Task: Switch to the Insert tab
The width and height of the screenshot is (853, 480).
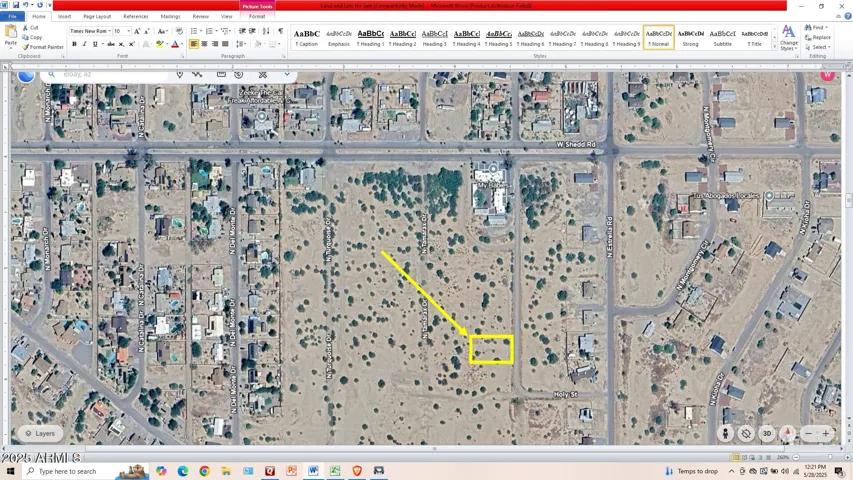Action: coord(64,16)
